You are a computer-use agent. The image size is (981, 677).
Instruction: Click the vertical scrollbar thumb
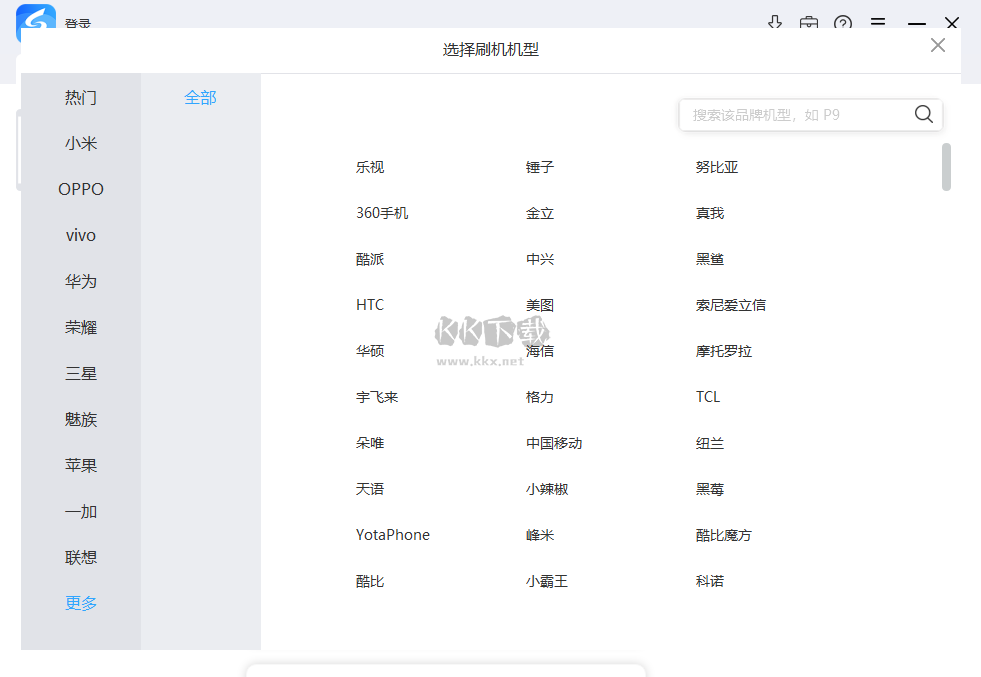[946, 166]
